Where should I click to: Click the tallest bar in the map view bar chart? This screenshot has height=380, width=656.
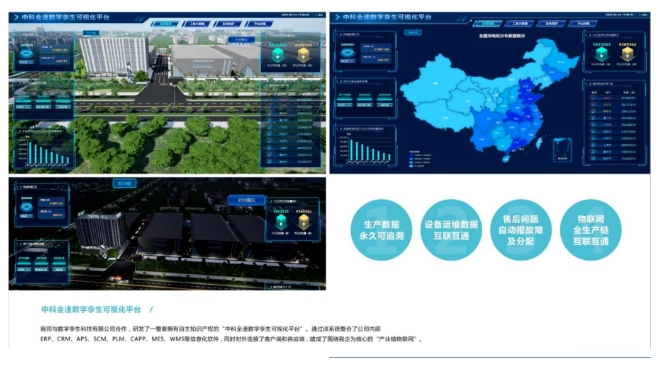[x=351, y=151]
